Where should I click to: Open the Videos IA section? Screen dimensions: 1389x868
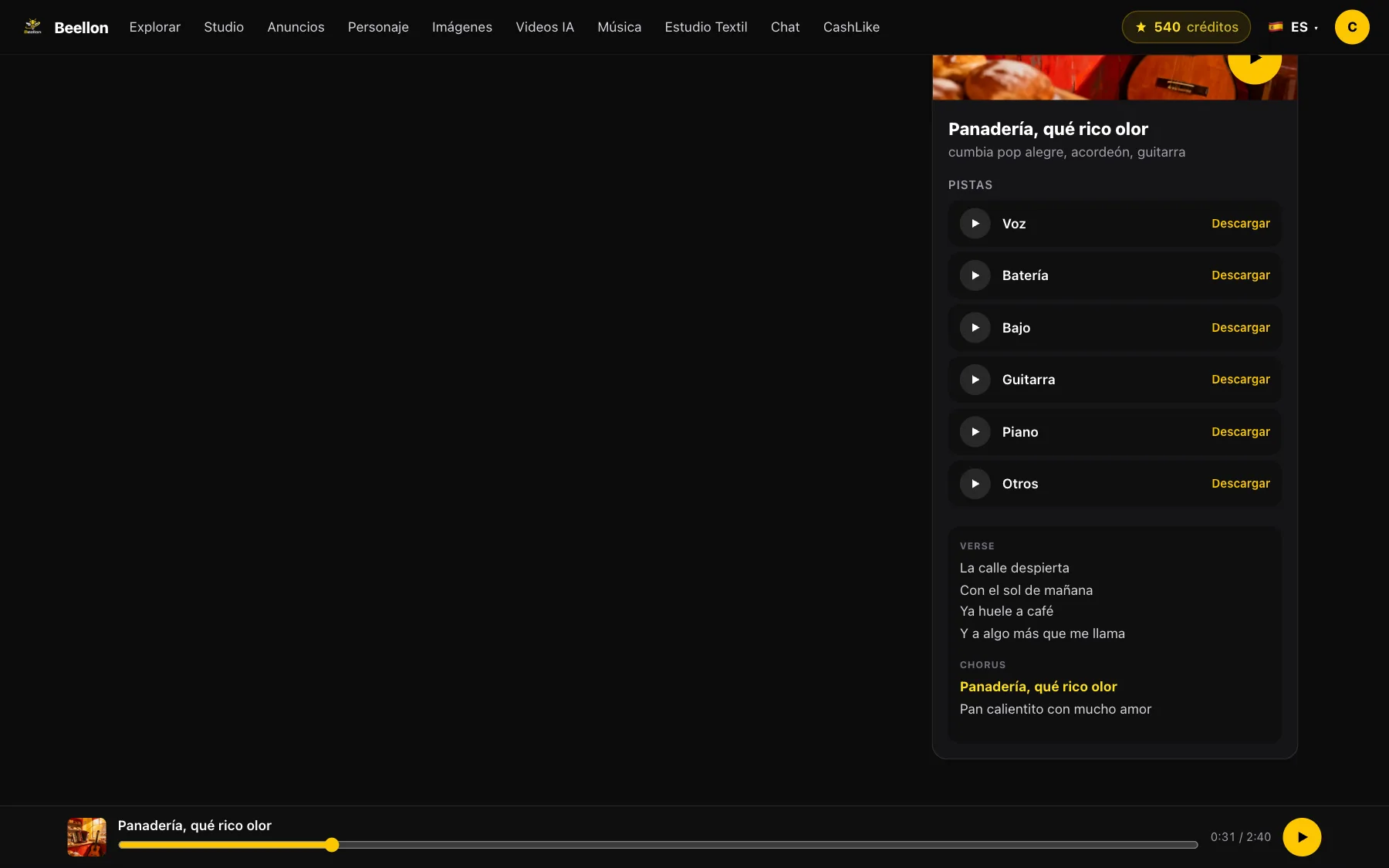545,27
